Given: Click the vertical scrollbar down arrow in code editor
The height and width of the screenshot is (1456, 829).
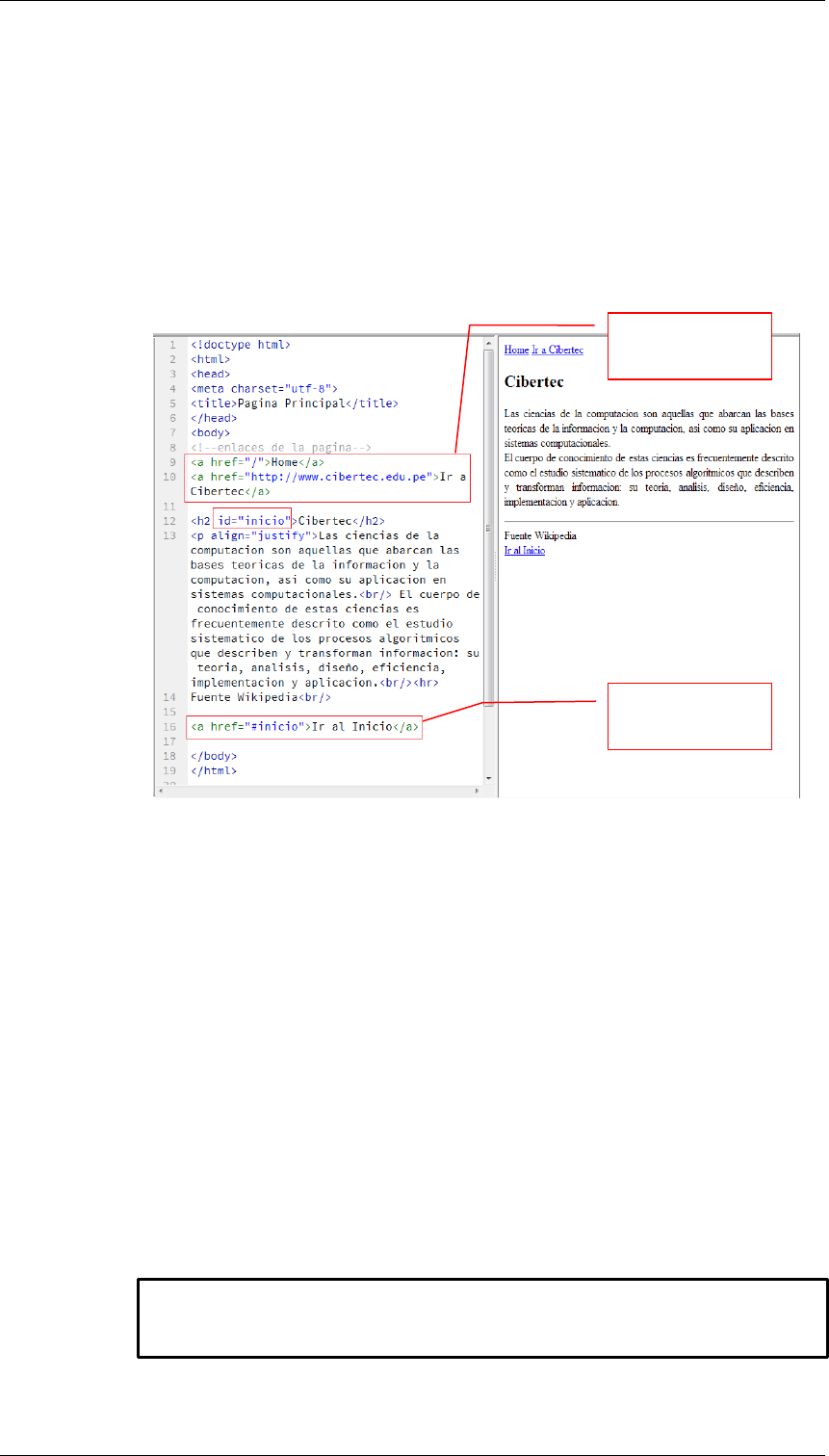Looking at the screenshot, I should [488, 777].
